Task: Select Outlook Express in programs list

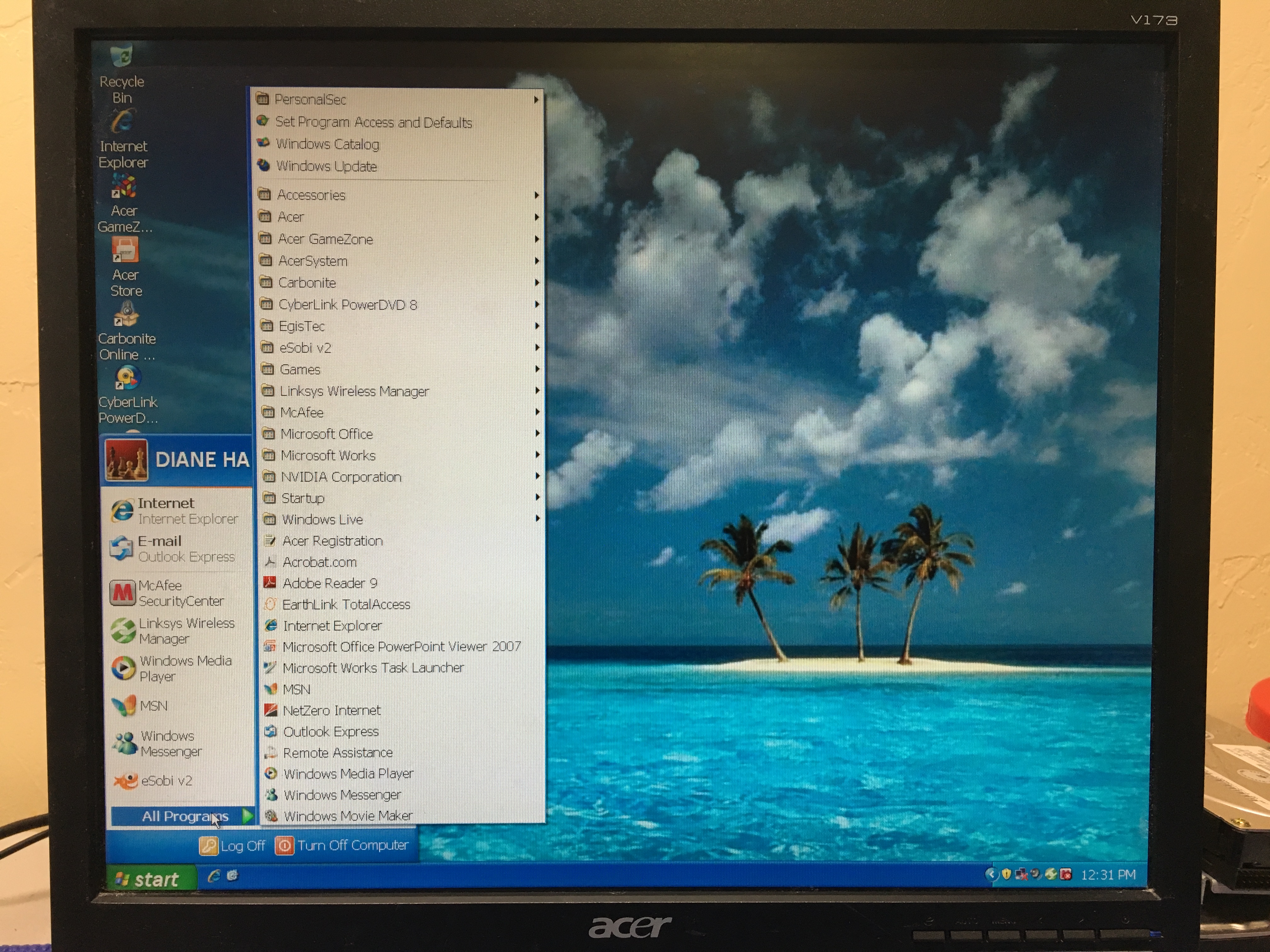Action: [401, 731]
